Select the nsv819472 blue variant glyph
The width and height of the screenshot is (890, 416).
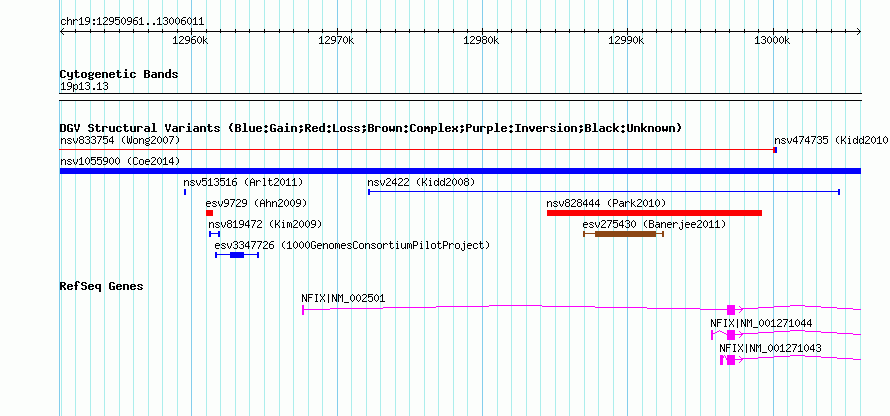coord(215,234)
